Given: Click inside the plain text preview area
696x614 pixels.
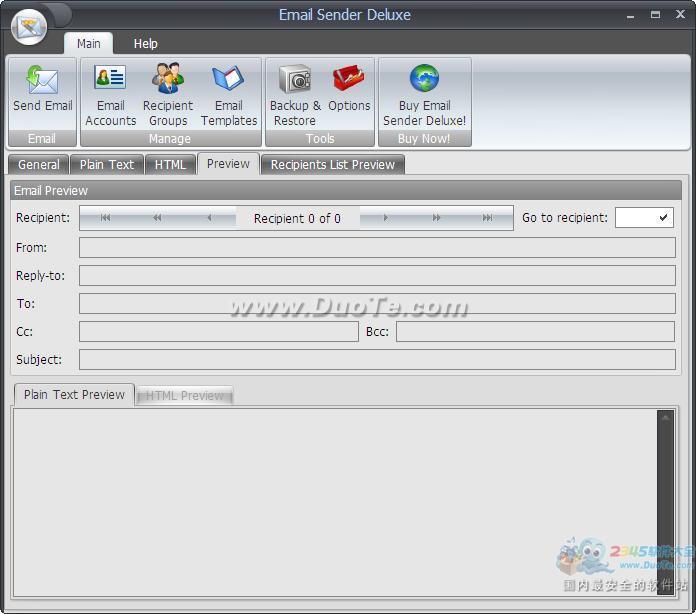Looking at the screenshot, I should pyautogui.click(x=335, y=503).
